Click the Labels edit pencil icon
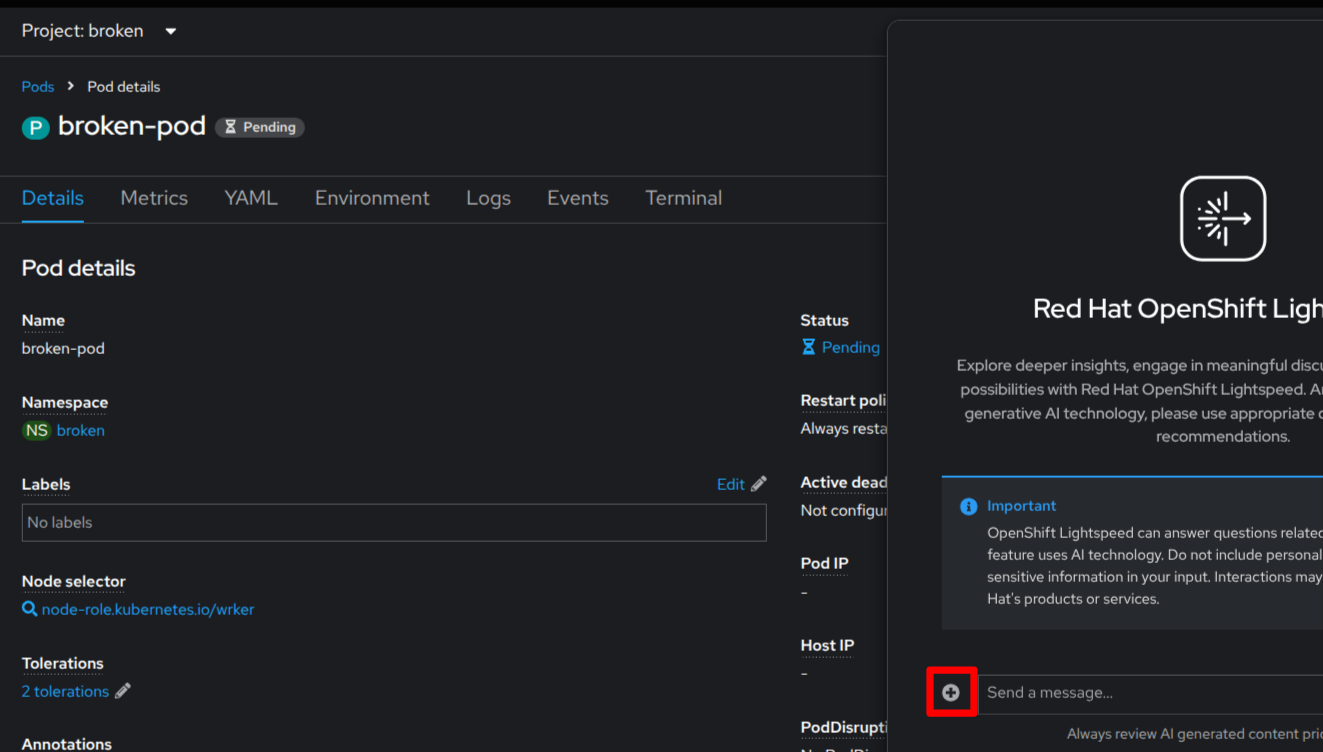Viewport: 1323px width, 752px height. (x=759, y=484)
